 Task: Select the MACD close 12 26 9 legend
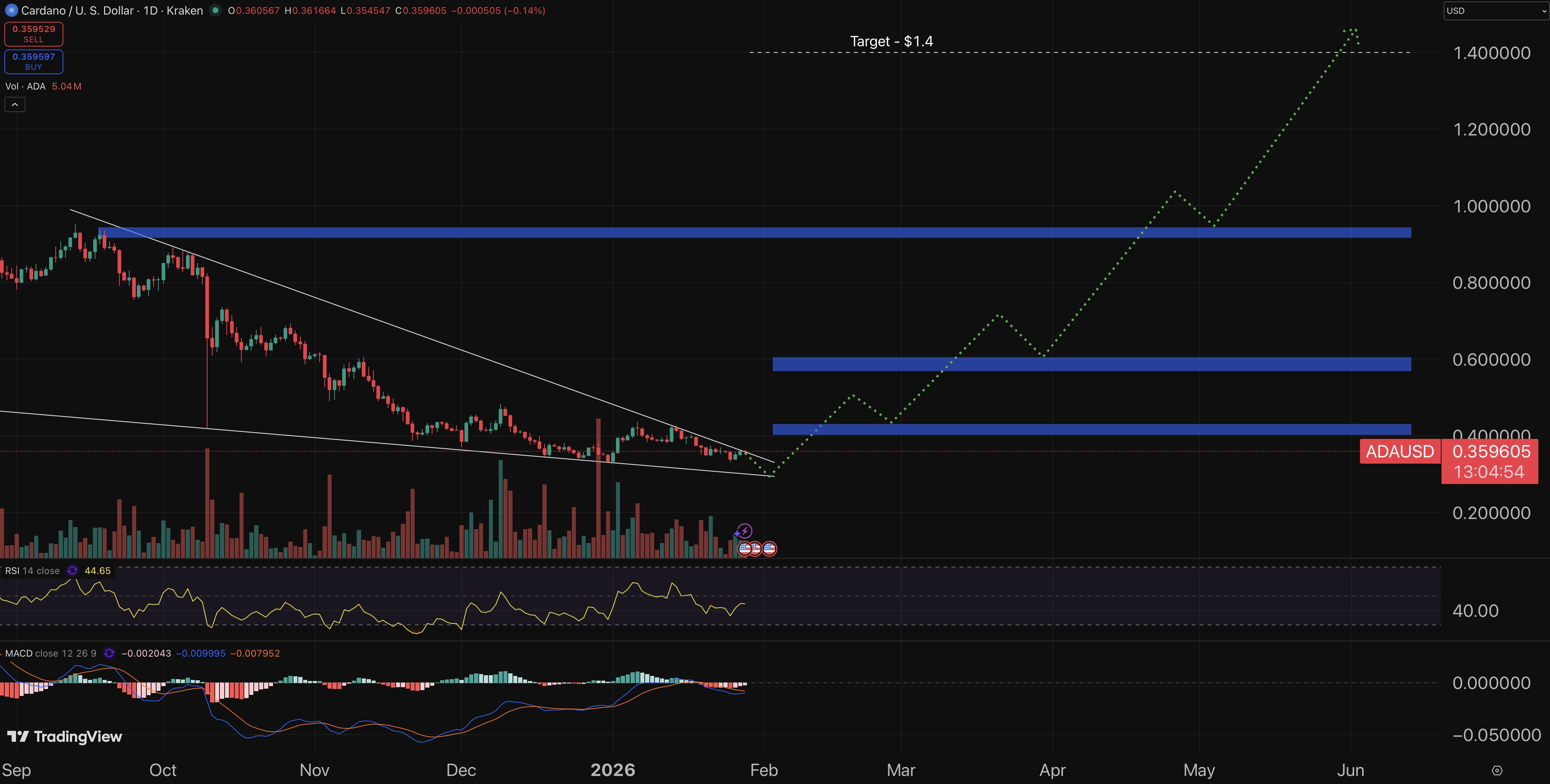tap(50, 653)
